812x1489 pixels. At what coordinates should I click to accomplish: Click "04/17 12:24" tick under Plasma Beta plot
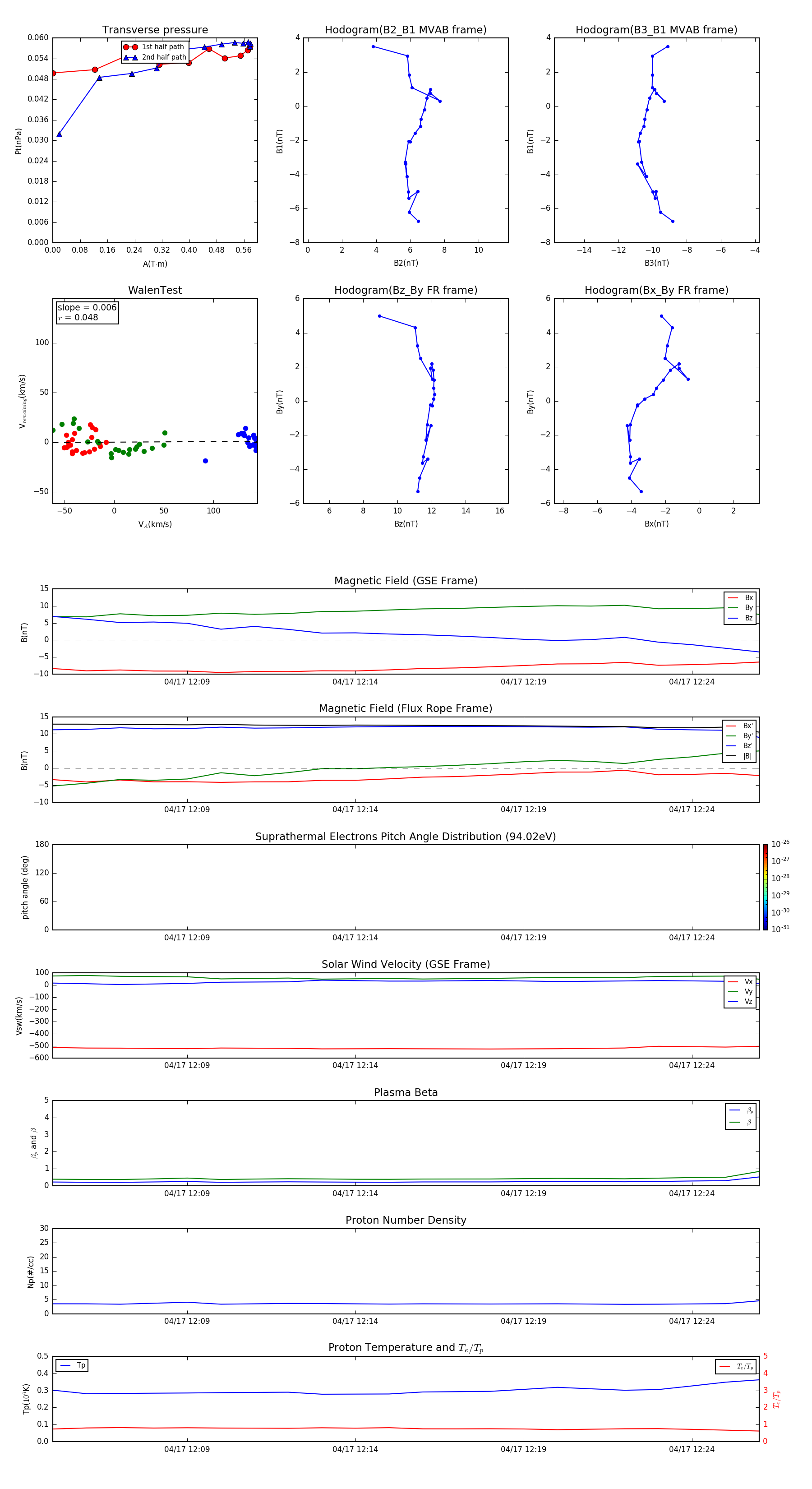pyautogui.click(x=691, y=1193)
